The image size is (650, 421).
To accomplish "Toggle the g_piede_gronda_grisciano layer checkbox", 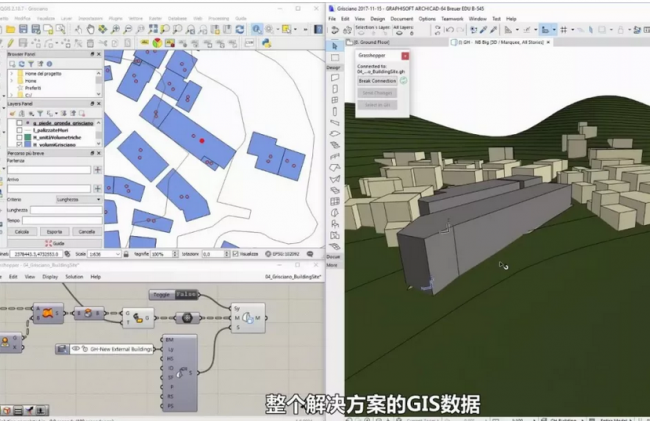I will coord(20,122).
